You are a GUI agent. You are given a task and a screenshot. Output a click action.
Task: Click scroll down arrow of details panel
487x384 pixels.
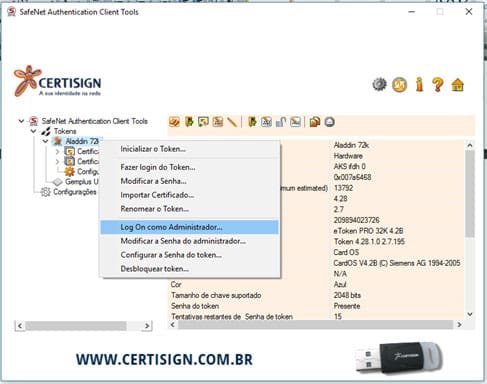(x=470, y=314)
